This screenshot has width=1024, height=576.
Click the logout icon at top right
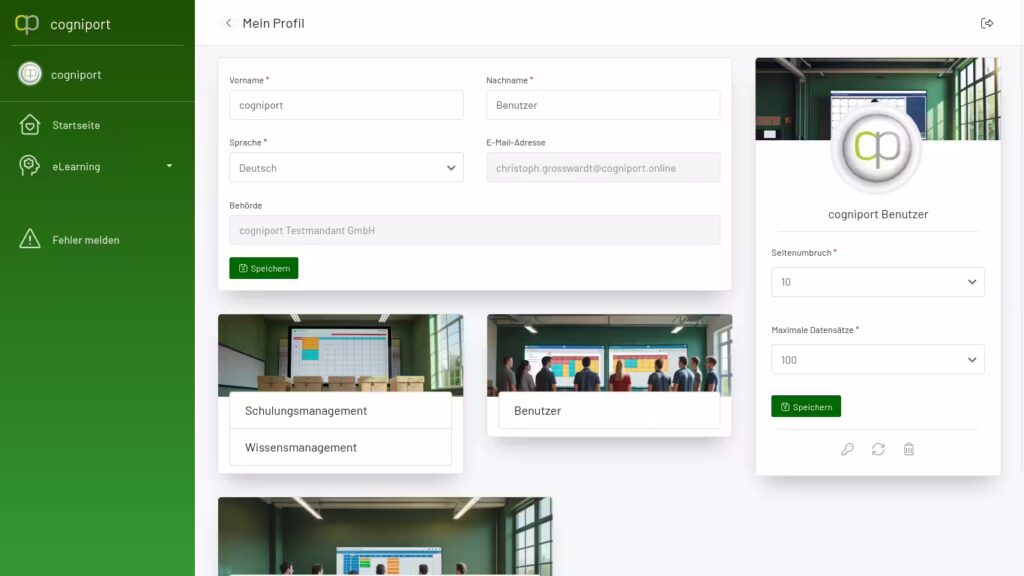click(x=987, y=23)
